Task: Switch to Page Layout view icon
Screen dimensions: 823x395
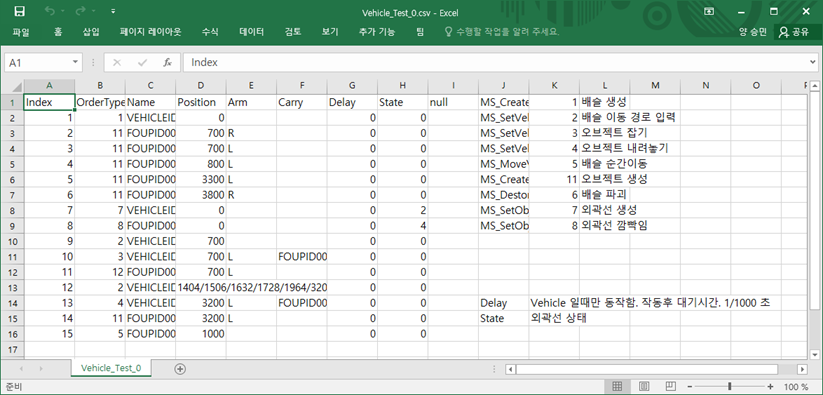Action: pos(643,387)
